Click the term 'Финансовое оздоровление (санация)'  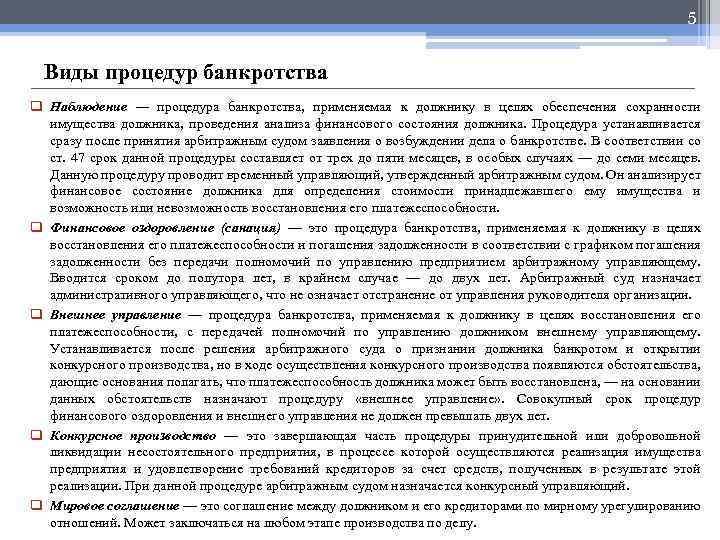click(165, 228)
